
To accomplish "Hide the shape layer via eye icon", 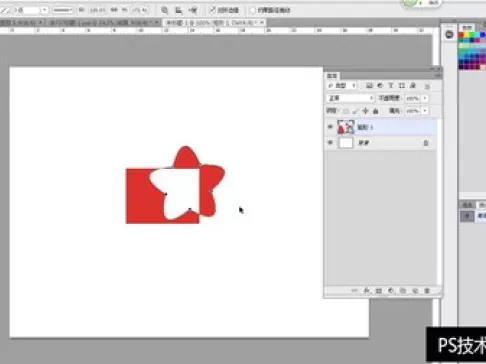I will point(330,127).
